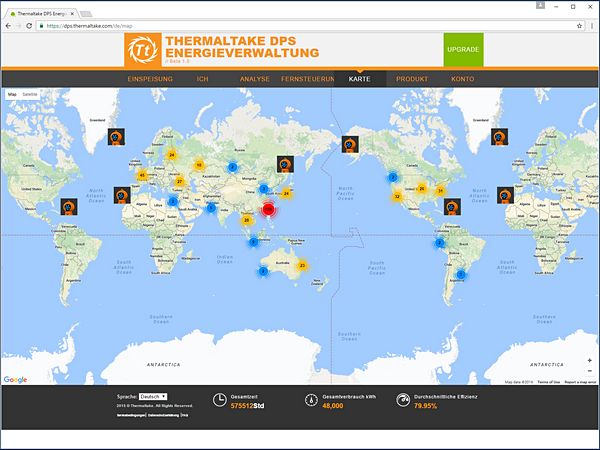This screenshot has width=600, height=450.
Task: Click PSU thumbnail marker near Florida, right map
Action: [452, 207]
